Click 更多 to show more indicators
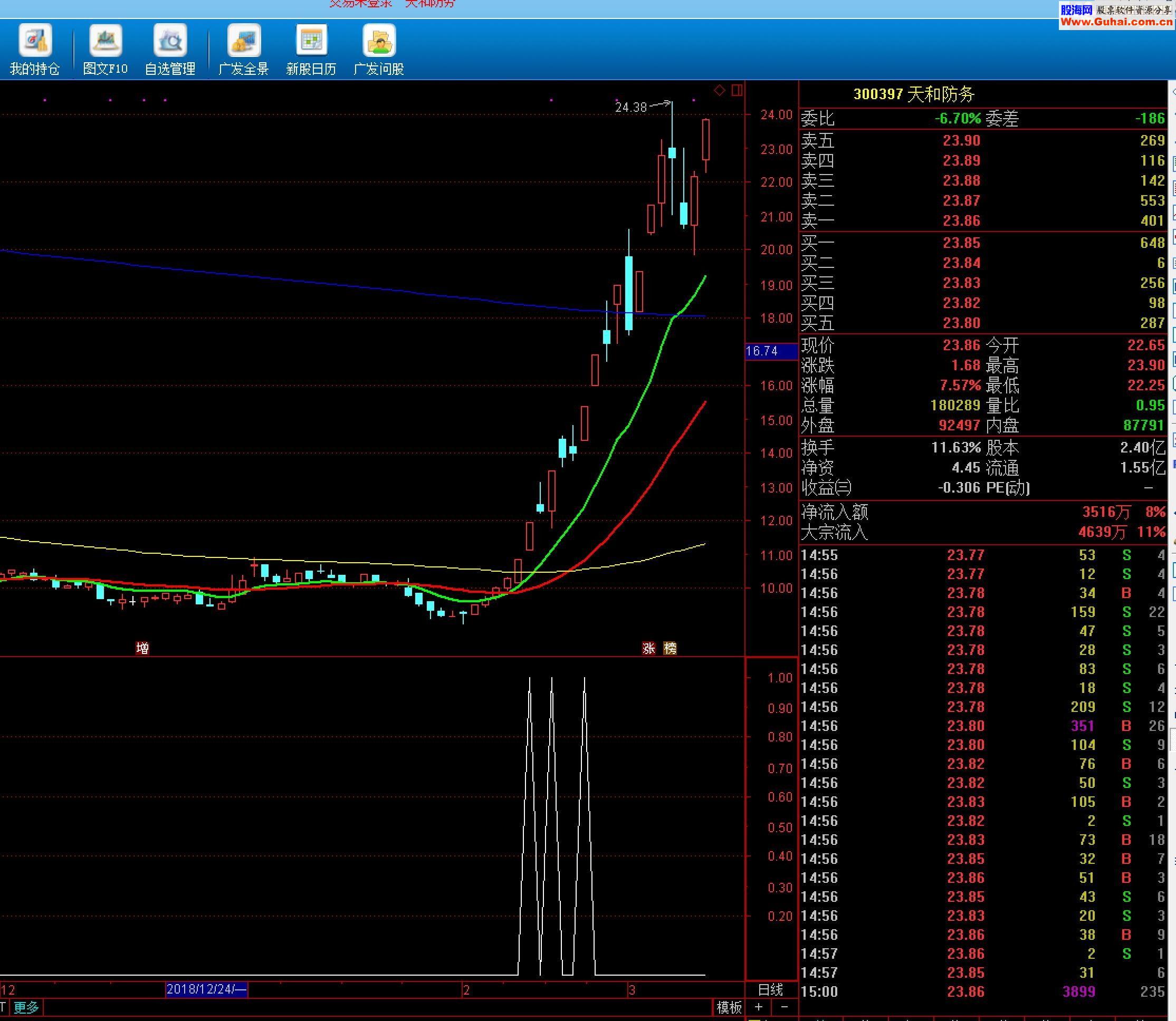This screenshot has width=1176, height=1021. click(x=26, y=1007)
